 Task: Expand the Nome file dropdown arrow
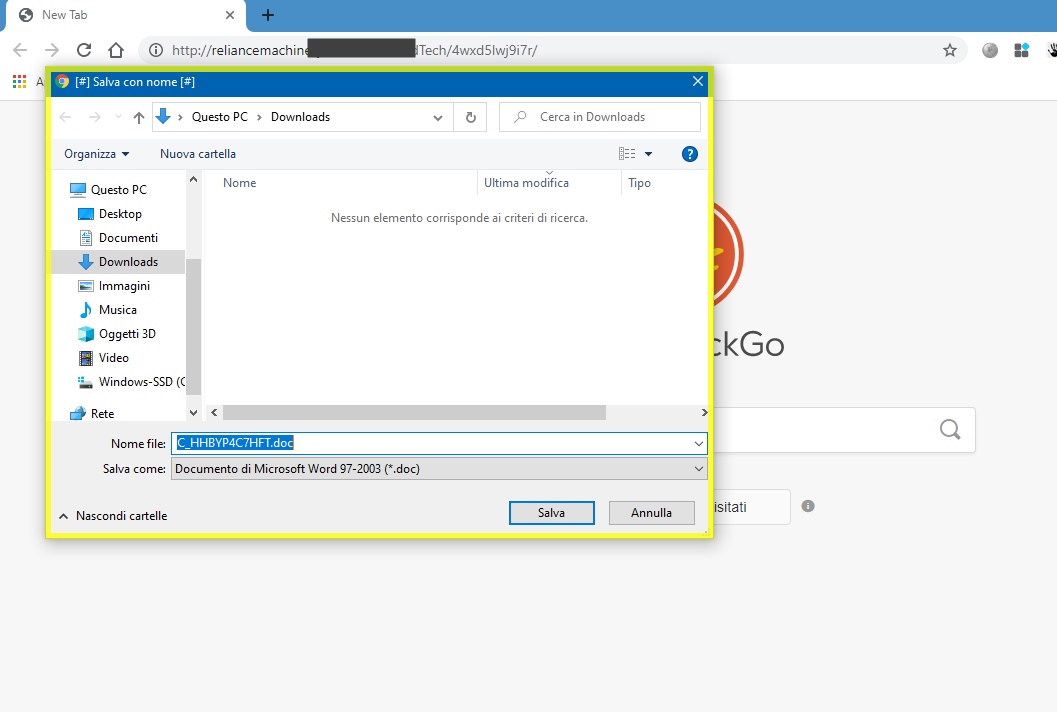click(x=698, y=443)
